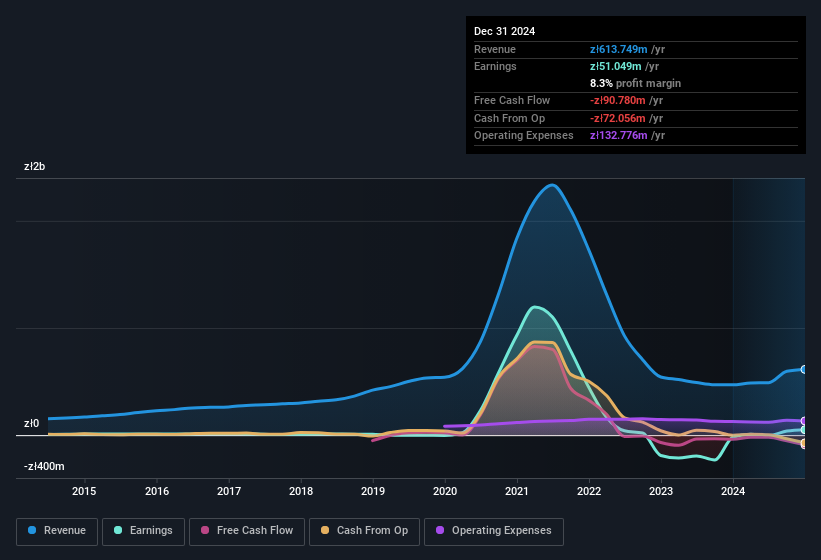The image size is (821, 560).
Task: Click the -zł90.780m free cash flow value
Action: tap(617, 100)
